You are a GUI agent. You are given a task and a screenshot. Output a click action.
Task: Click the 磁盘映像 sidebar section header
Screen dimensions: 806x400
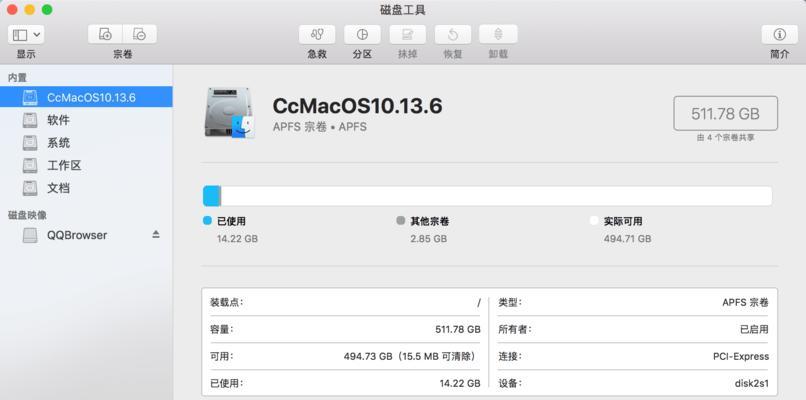[27, 215]
